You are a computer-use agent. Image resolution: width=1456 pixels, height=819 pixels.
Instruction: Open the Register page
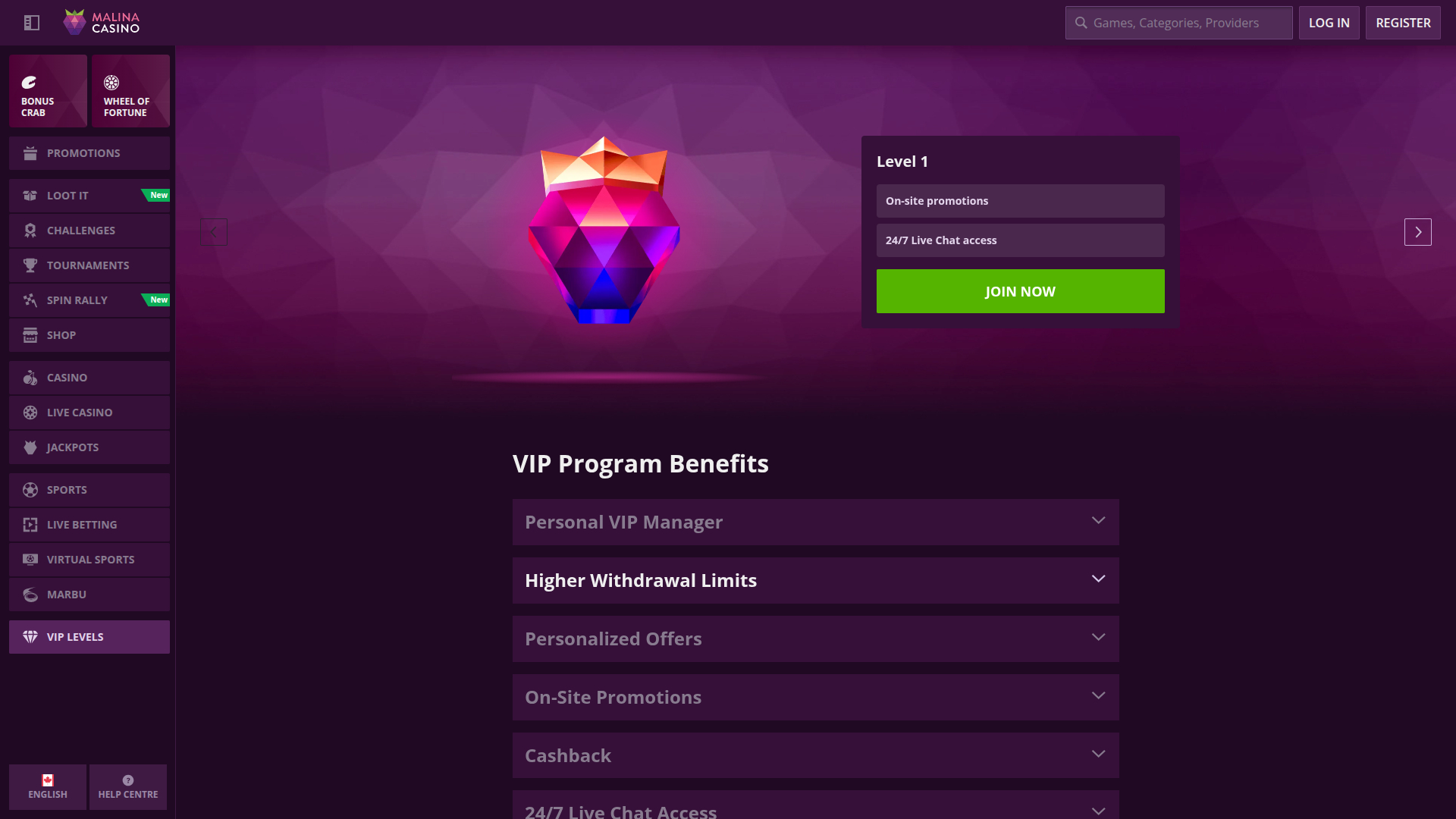point(1403,23)
